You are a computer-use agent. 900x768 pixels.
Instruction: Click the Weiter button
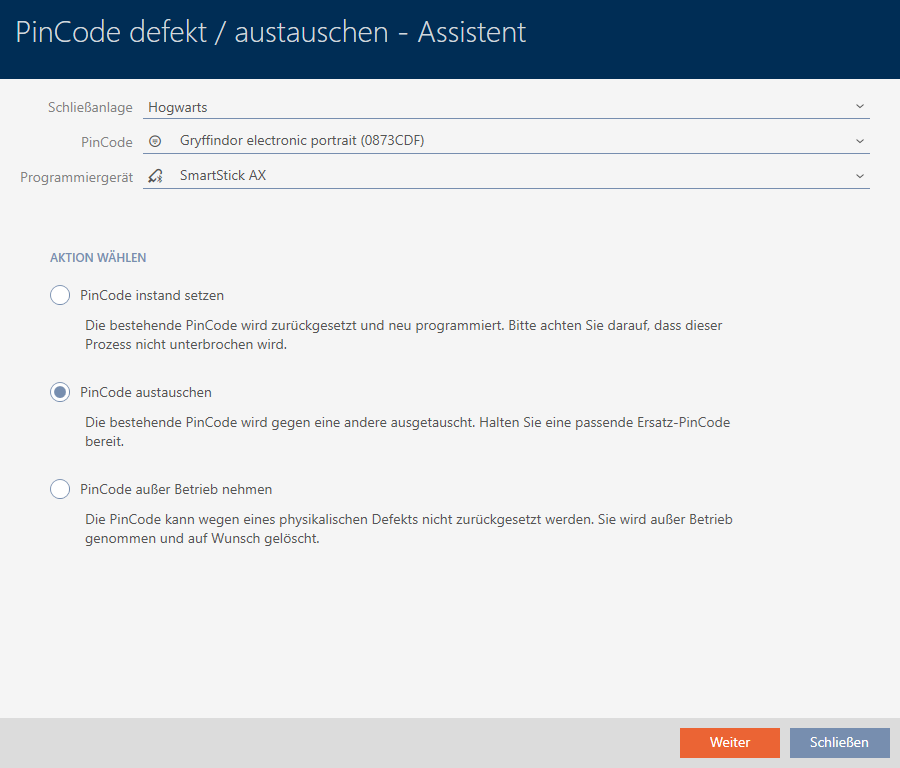(x=729, y=742)
